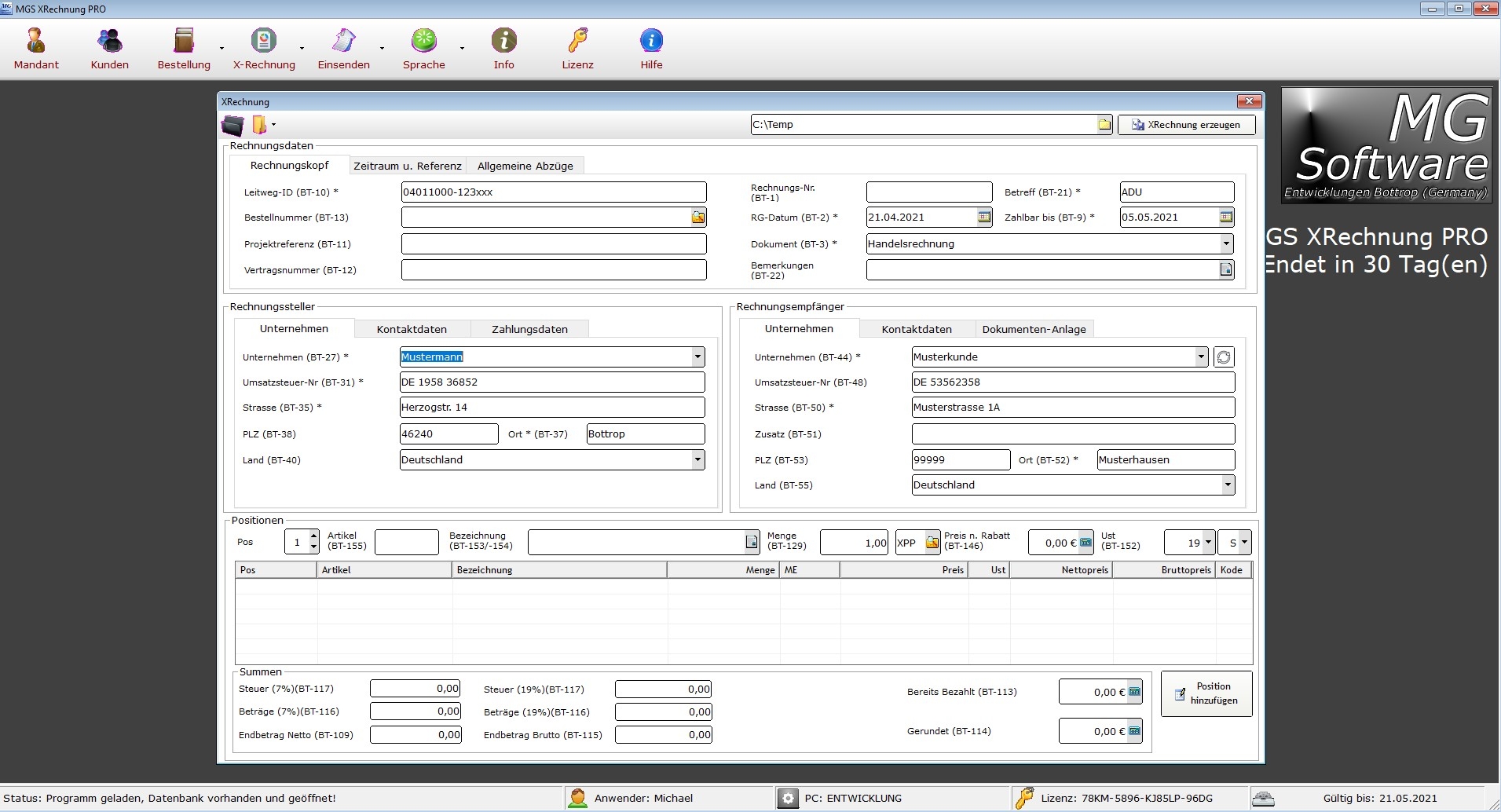1501x812 pixels.
Task: Open the Hilfe help icon
Action: click(651, 49)
